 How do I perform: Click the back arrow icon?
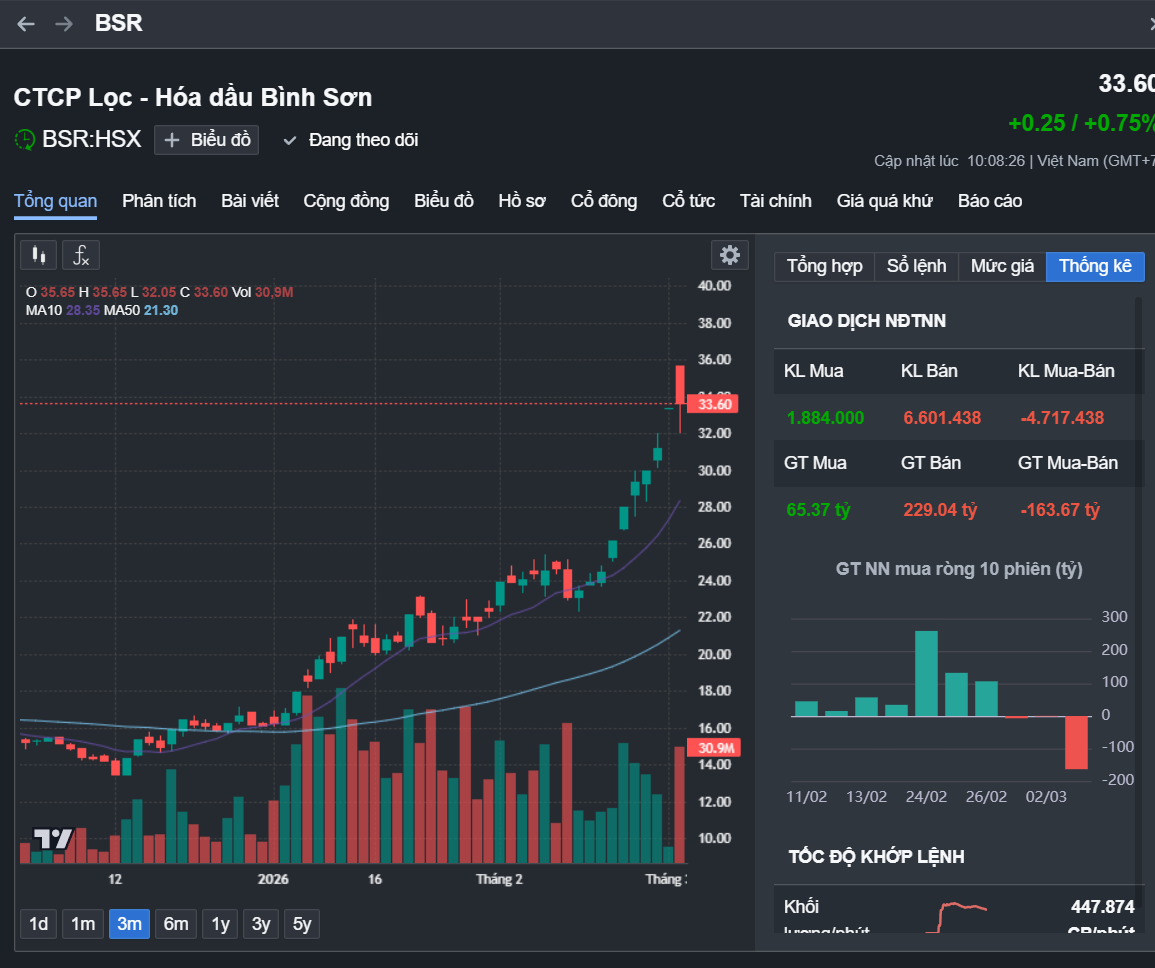(x=26, y=24)
